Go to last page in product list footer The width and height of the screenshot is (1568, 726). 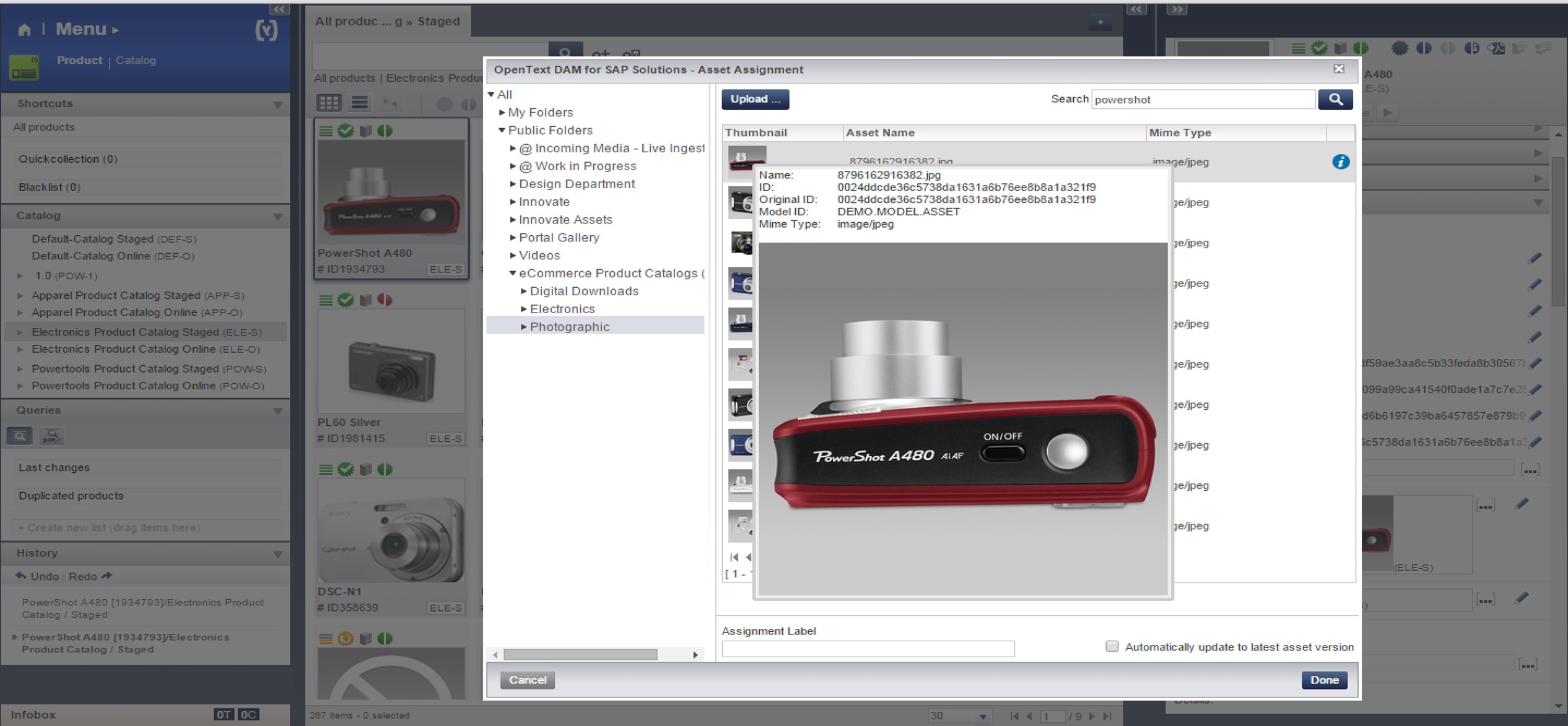(1108, 715)
